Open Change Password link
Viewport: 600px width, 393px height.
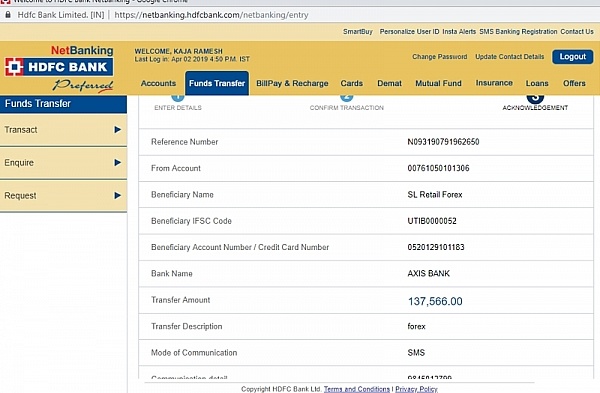tap(440, 57)
